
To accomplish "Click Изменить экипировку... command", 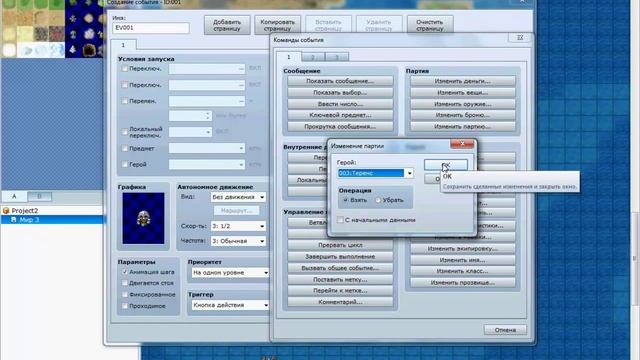I will coord(462,249).
